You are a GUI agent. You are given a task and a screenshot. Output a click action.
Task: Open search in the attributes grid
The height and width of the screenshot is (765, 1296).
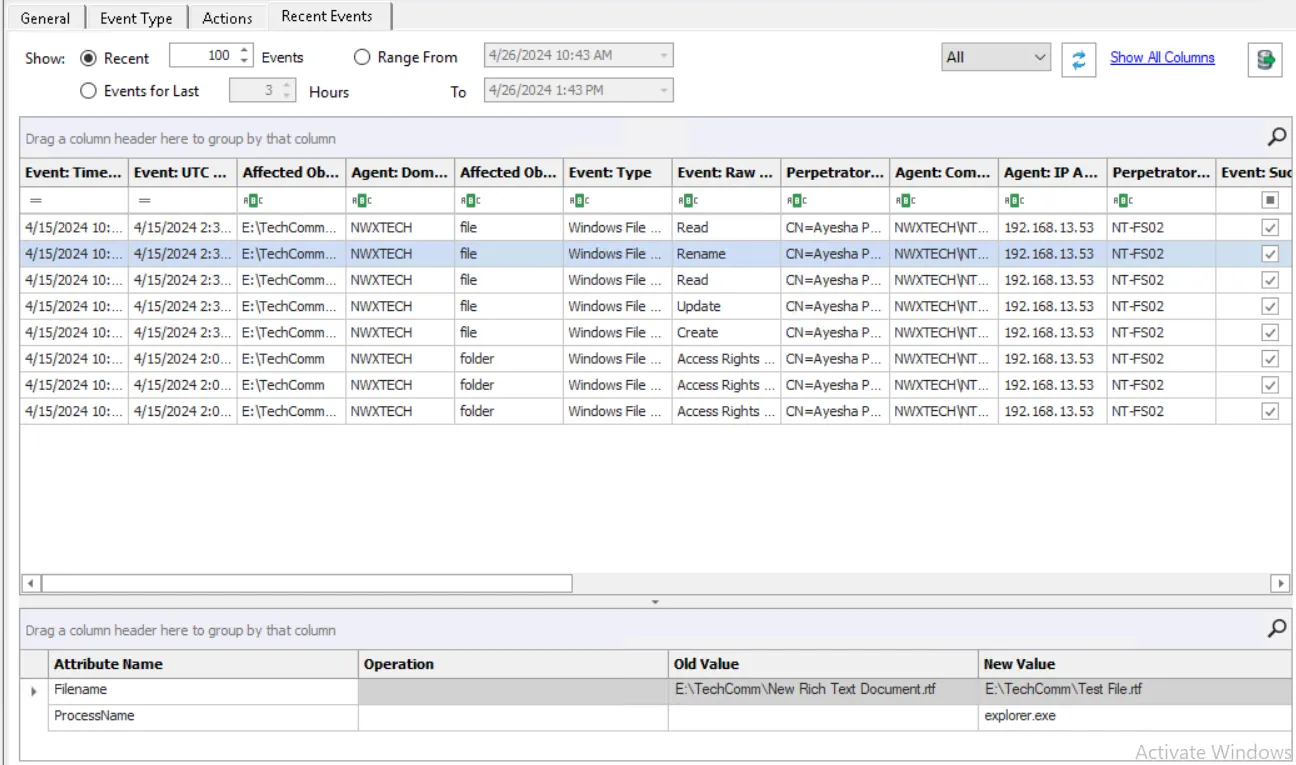click(1277, 629)
